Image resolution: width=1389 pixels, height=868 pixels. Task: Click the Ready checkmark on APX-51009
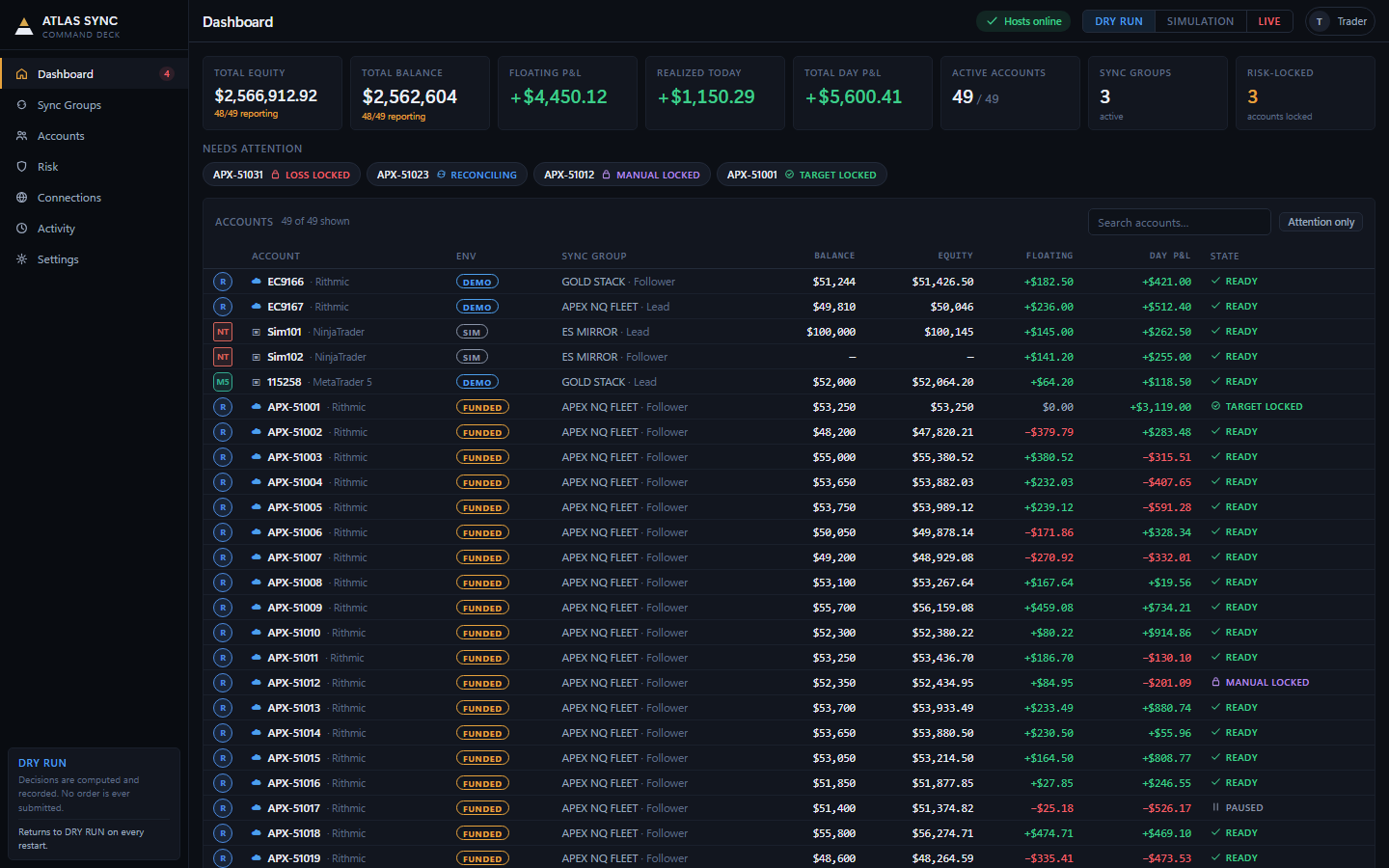coord(1215,608)
